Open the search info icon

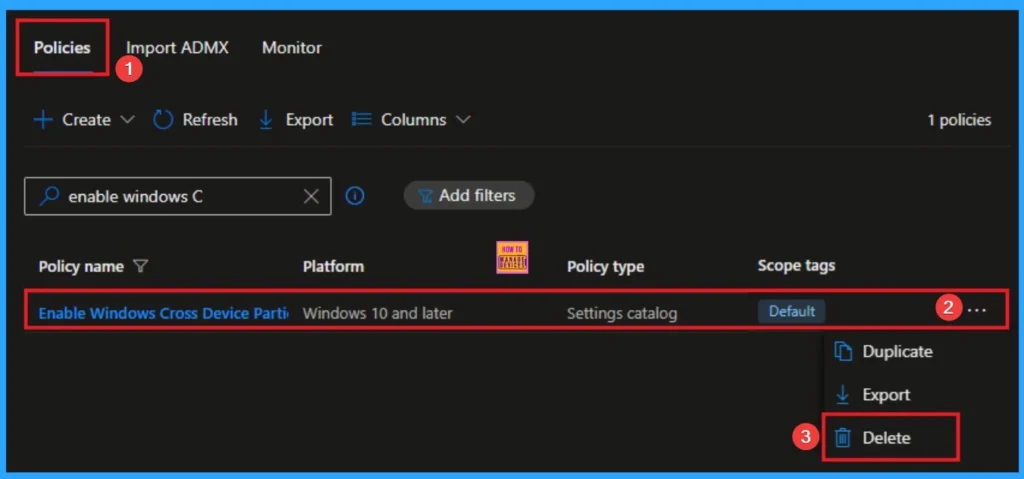(355, 195)
